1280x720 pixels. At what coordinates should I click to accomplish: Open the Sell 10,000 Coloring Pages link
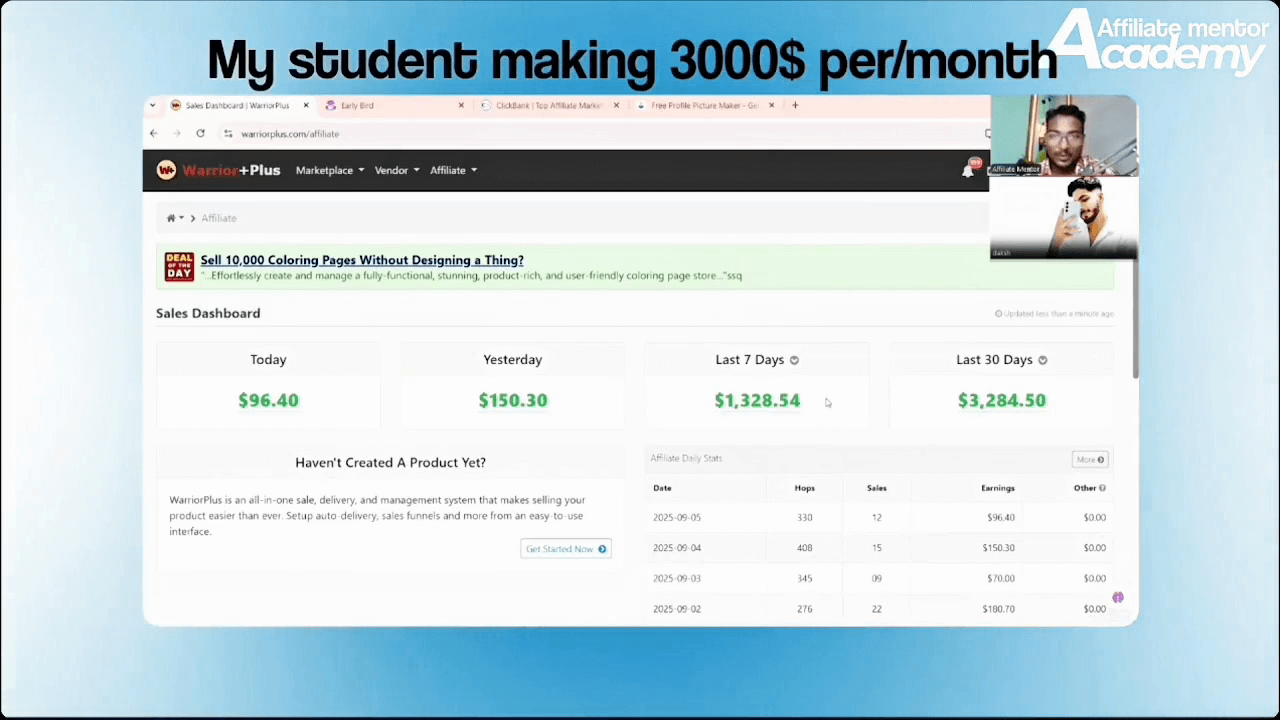(362, 260)
